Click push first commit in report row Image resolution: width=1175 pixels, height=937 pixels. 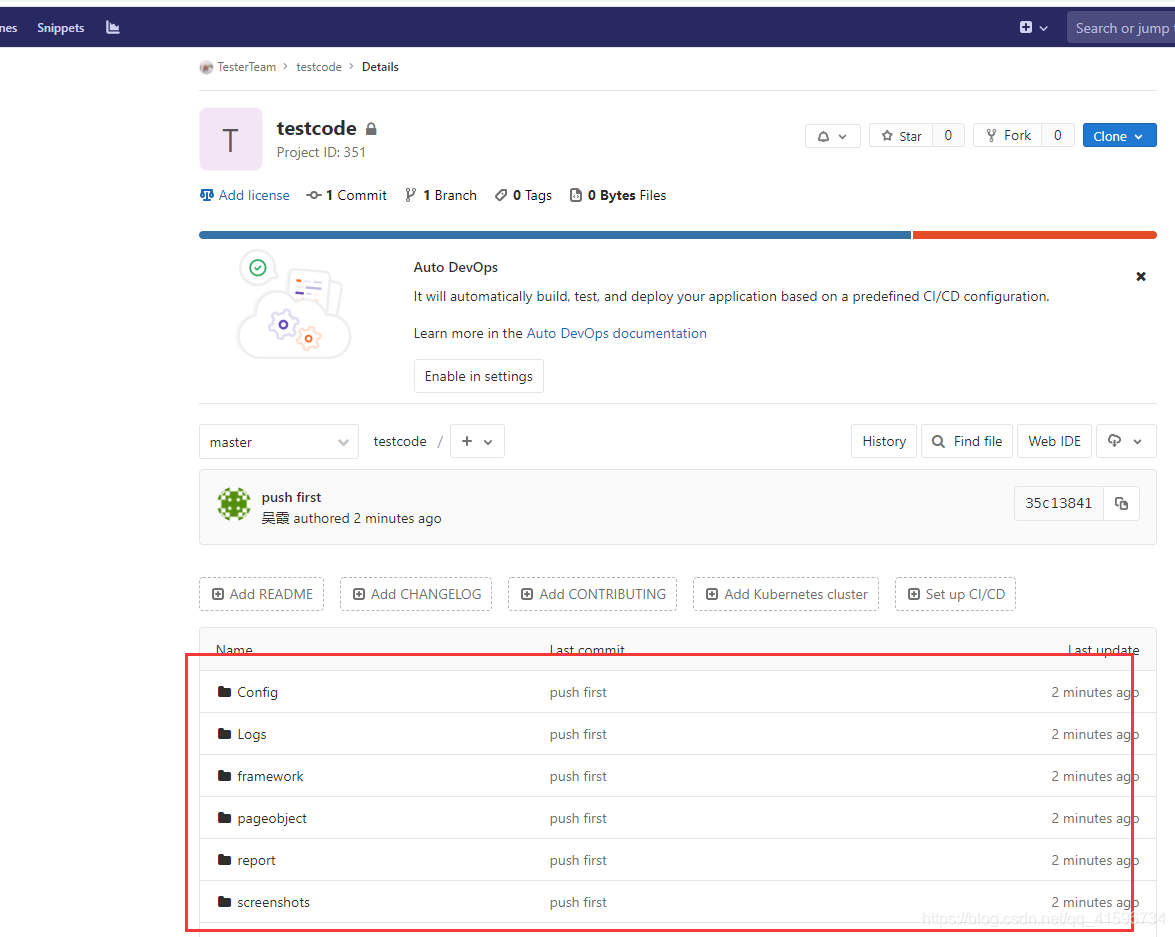pos(578,861)
